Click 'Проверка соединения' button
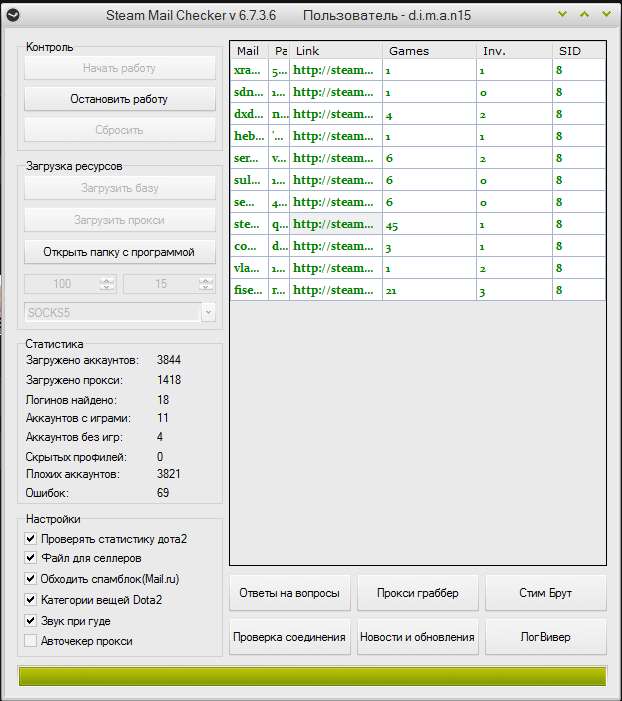622x701 pixels. (x=289, y=637)
